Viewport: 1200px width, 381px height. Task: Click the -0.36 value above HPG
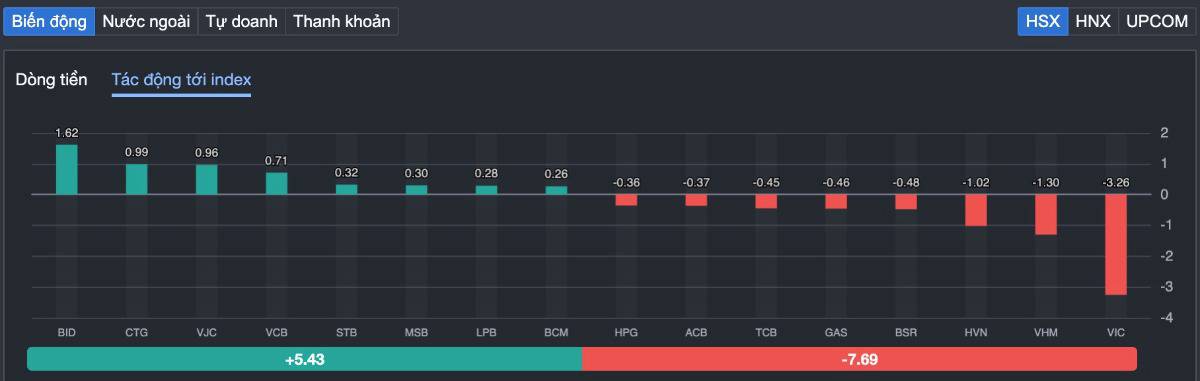coord(626,182)
